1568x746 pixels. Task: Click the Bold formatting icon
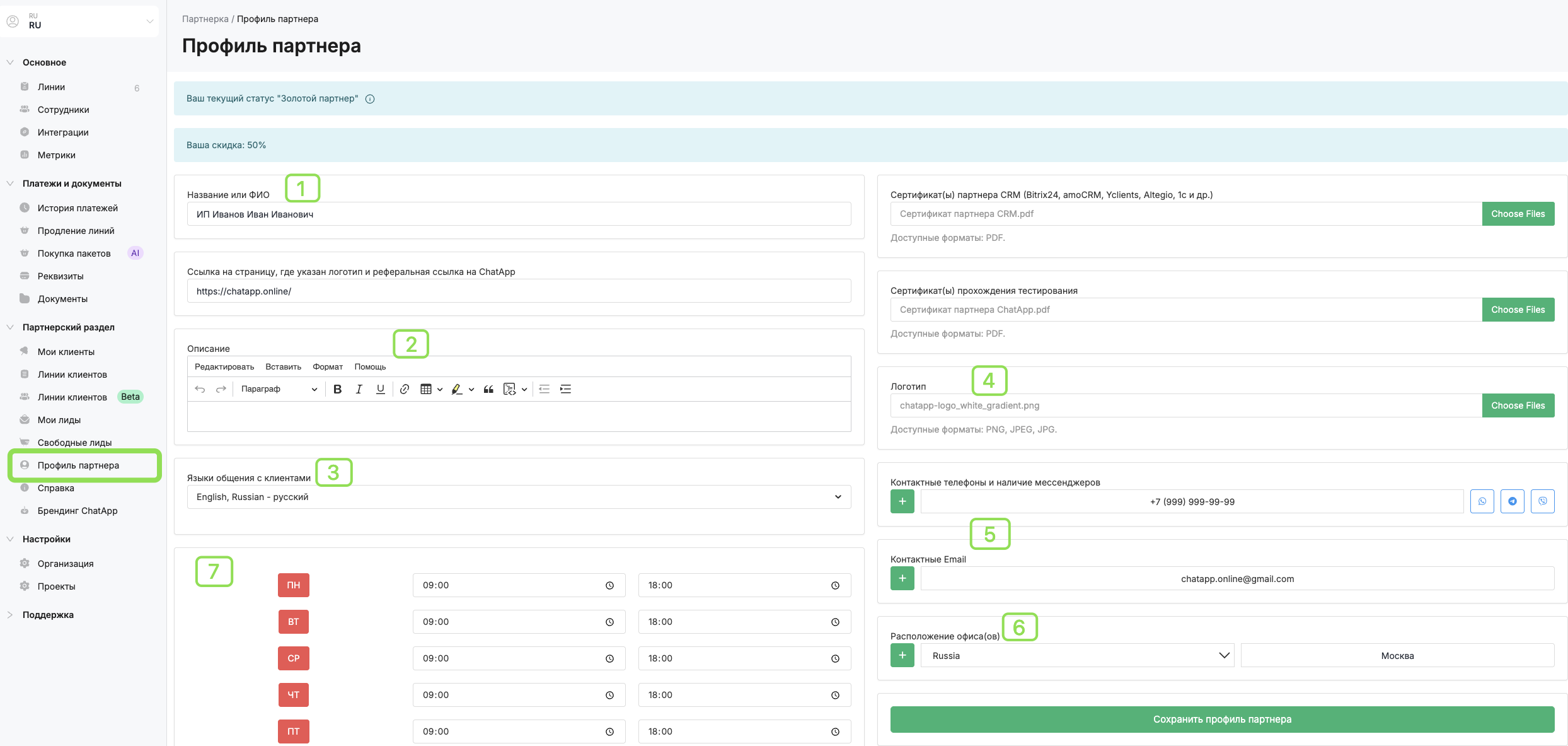tap(338, 389)
